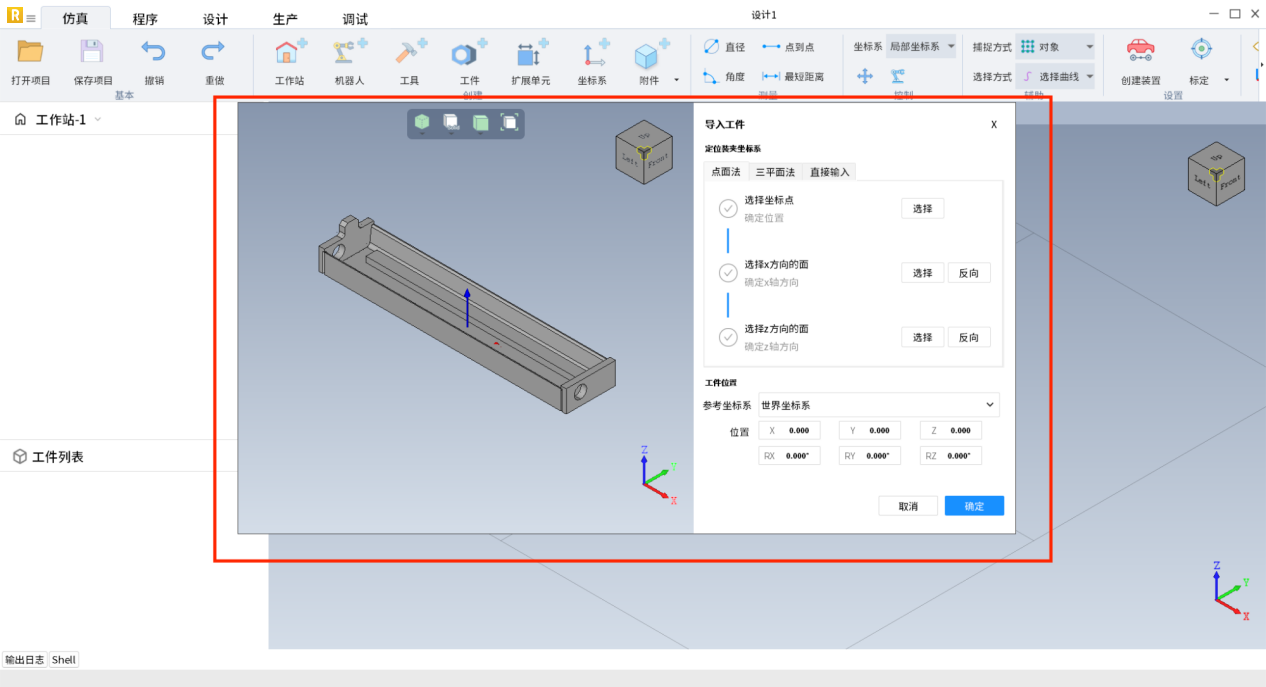
Task: Open the 创建装置 car icon
Action: 1140,50
